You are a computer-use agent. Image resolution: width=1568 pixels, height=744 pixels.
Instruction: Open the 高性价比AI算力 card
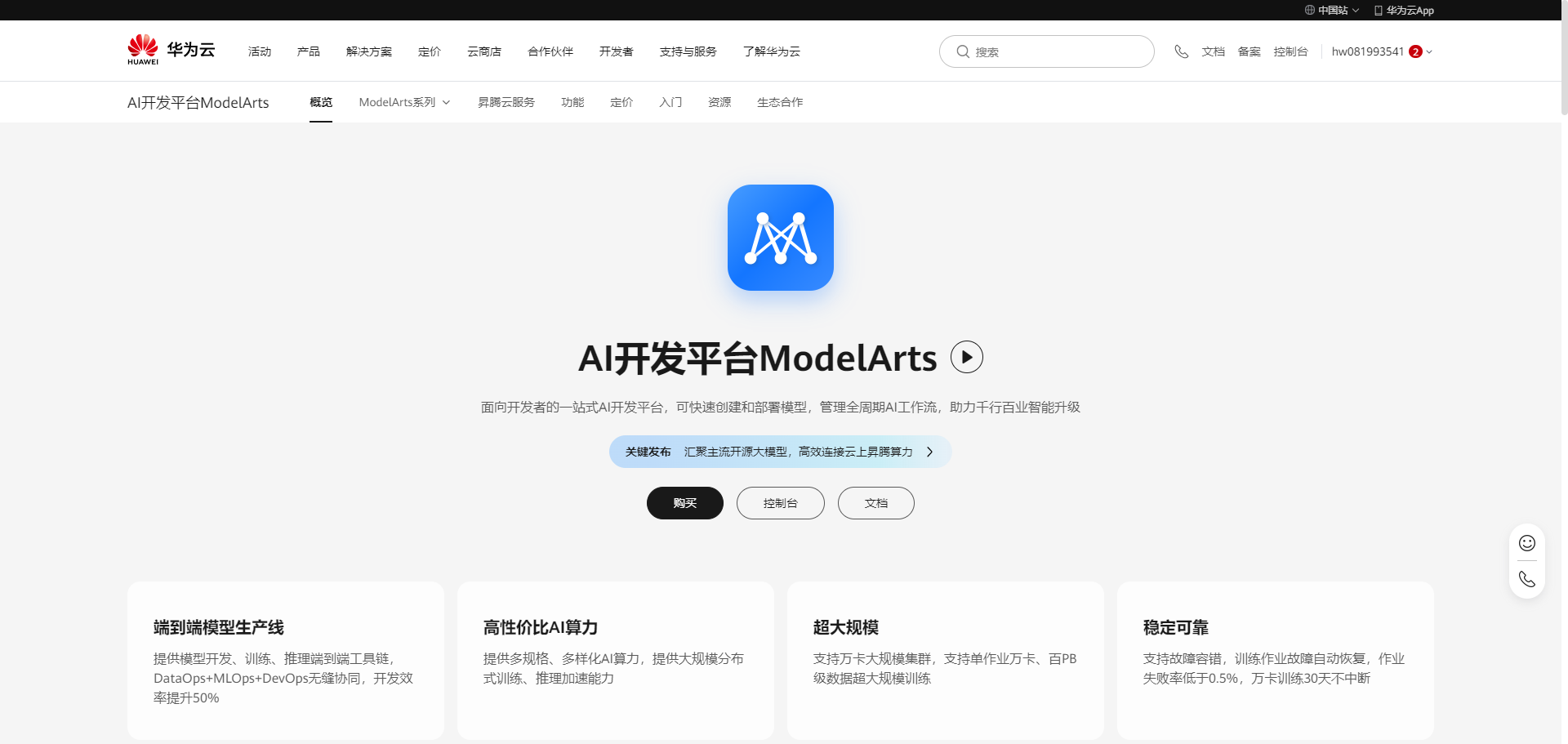coord(616,661)
